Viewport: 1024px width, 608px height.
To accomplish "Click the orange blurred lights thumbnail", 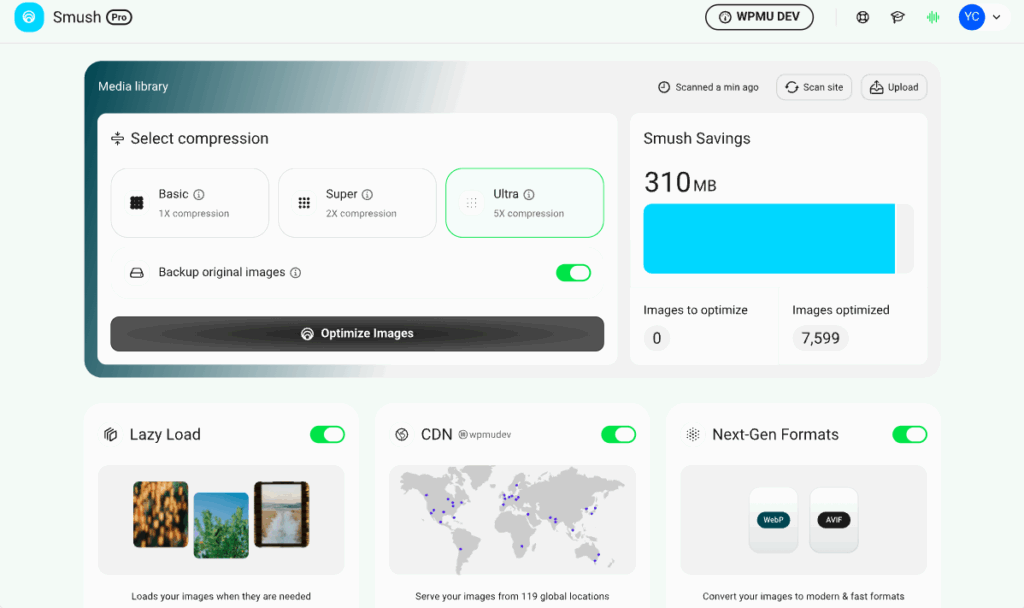I will pos(161,515).
